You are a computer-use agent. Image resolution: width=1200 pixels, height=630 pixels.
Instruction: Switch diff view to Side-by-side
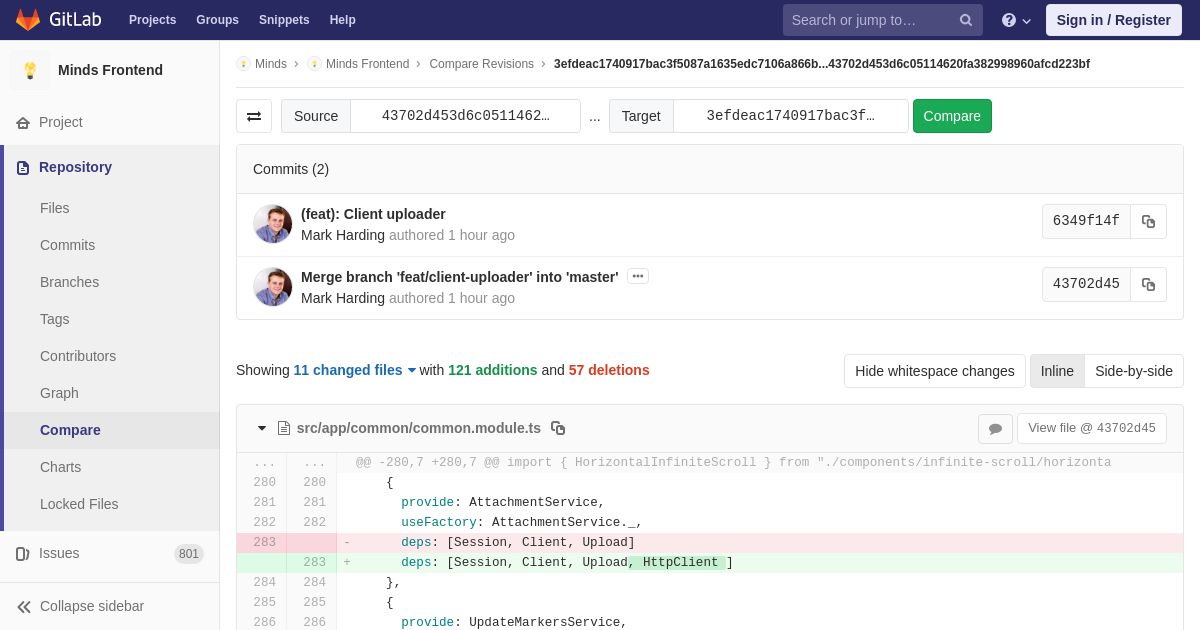(1134, 371)
